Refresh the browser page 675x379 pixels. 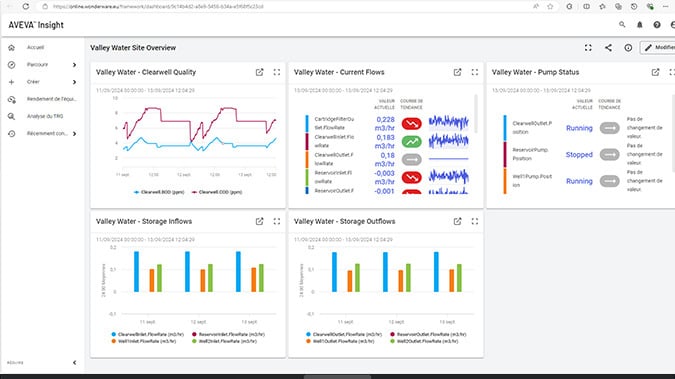point(26,6)
